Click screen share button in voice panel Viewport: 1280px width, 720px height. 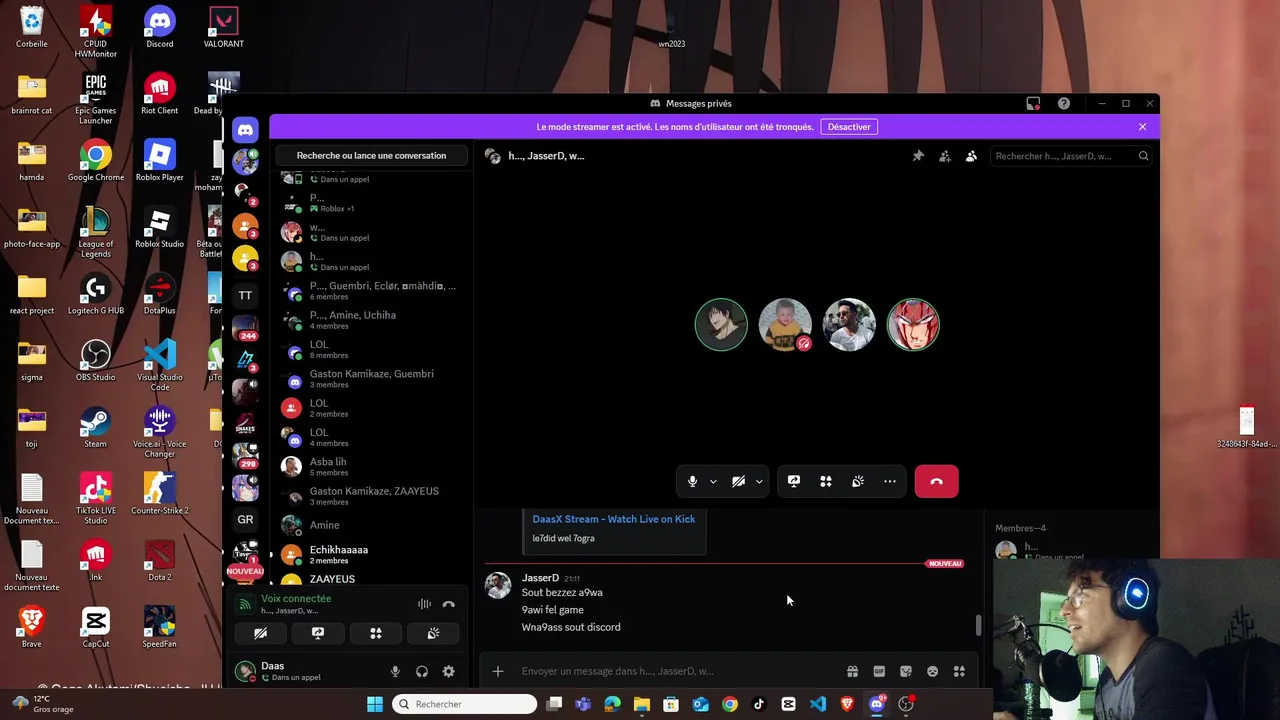coord(318,633)
